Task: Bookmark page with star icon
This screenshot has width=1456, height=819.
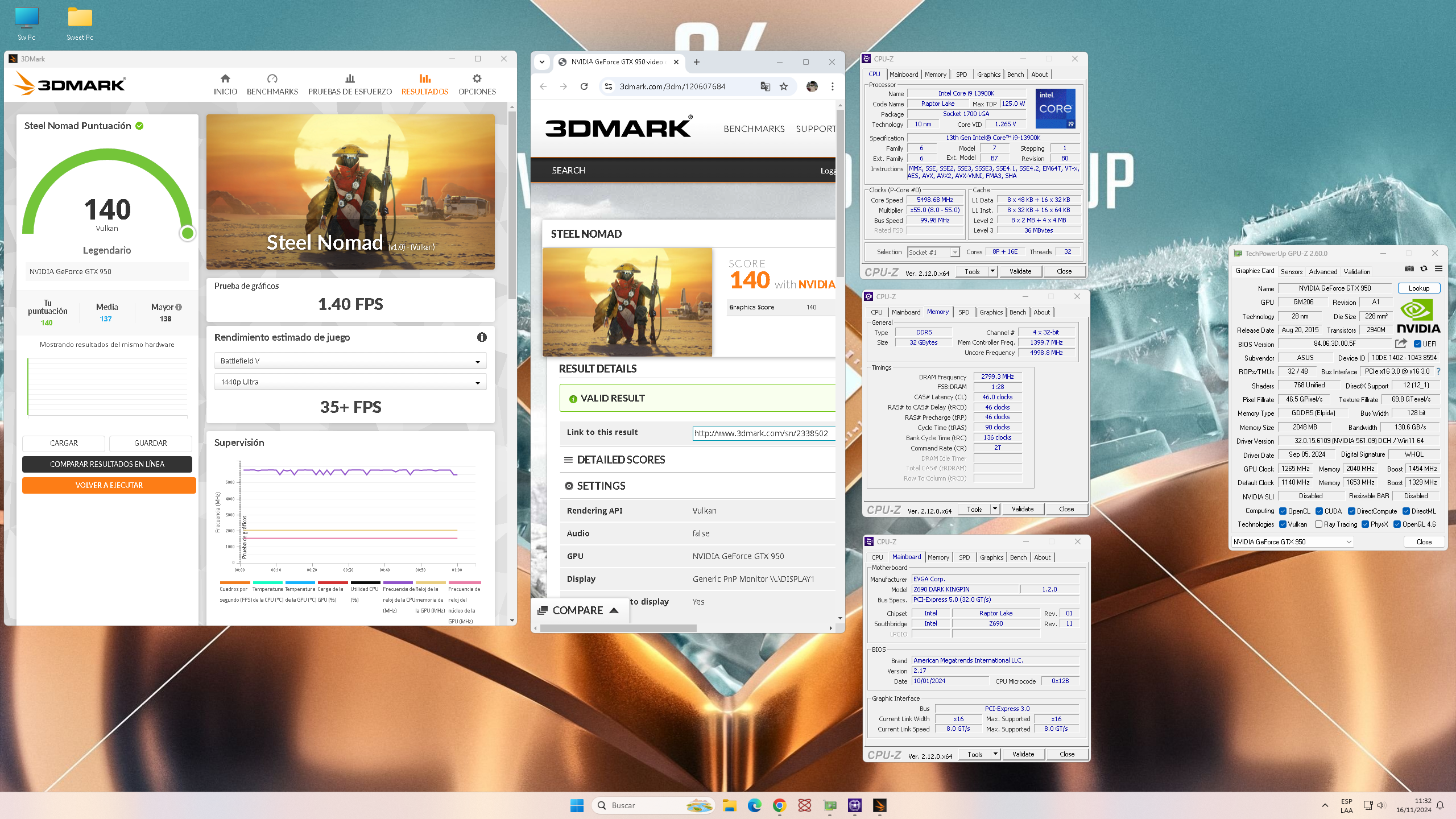Action: click(784, 86)
